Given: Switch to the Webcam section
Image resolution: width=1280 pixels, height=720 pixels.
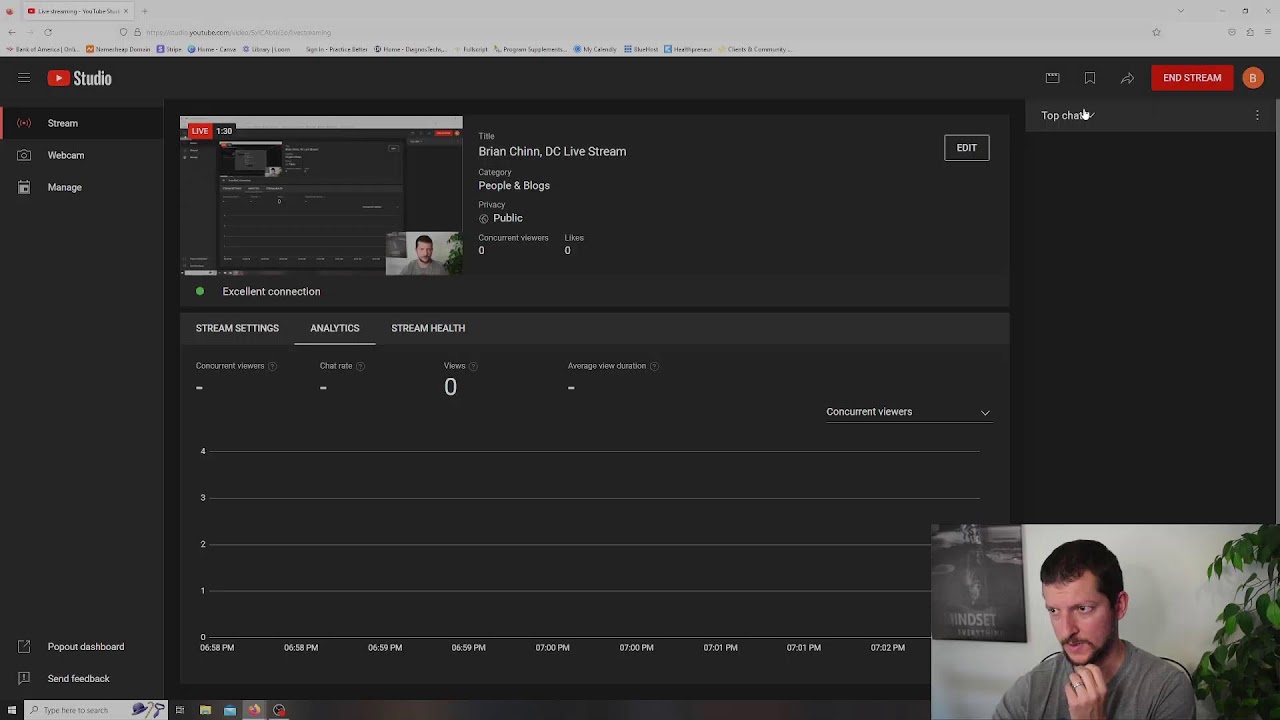Looking at the screenshot, I should 82,155.
